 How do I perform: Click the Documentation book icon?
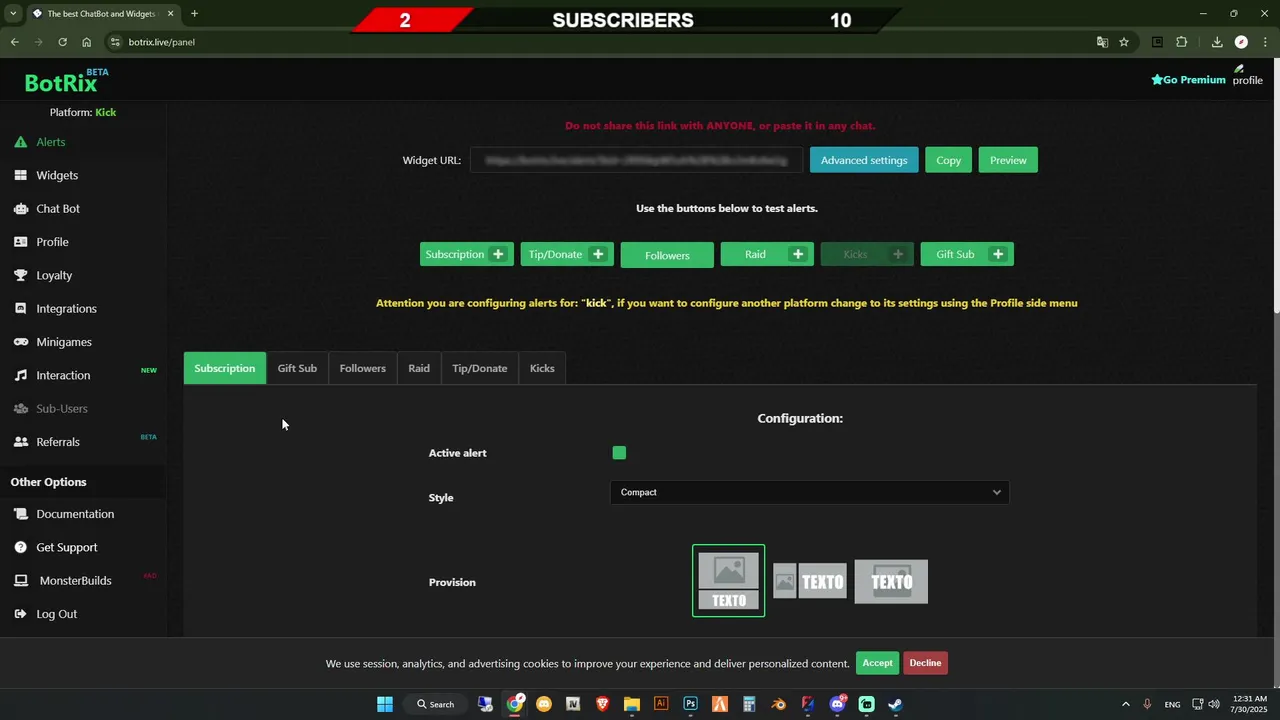tap(20, 514)
